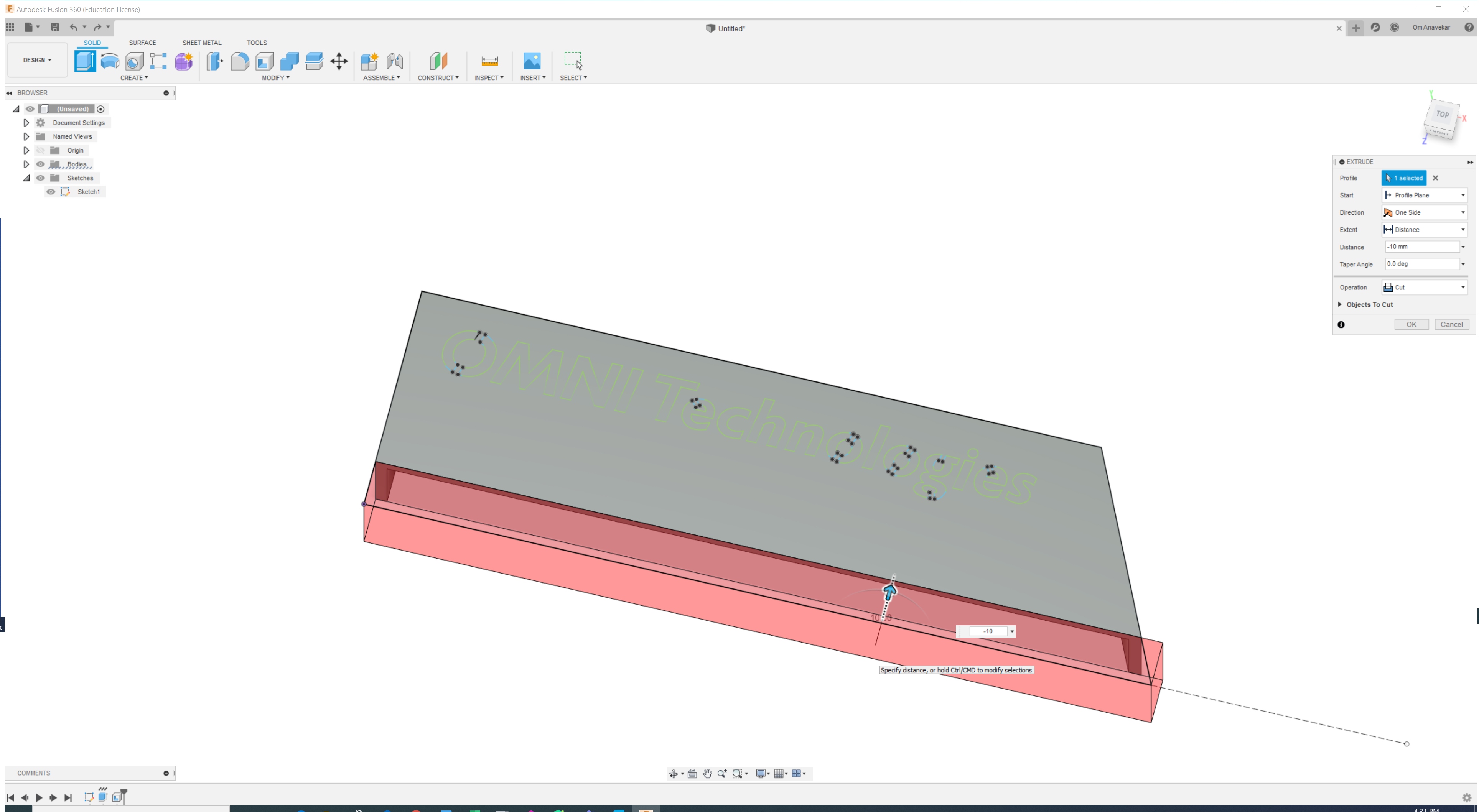Open the Operation dropdown showing Cut
This screenshot has width=1479, height=812.
(x=1425, y=287)
